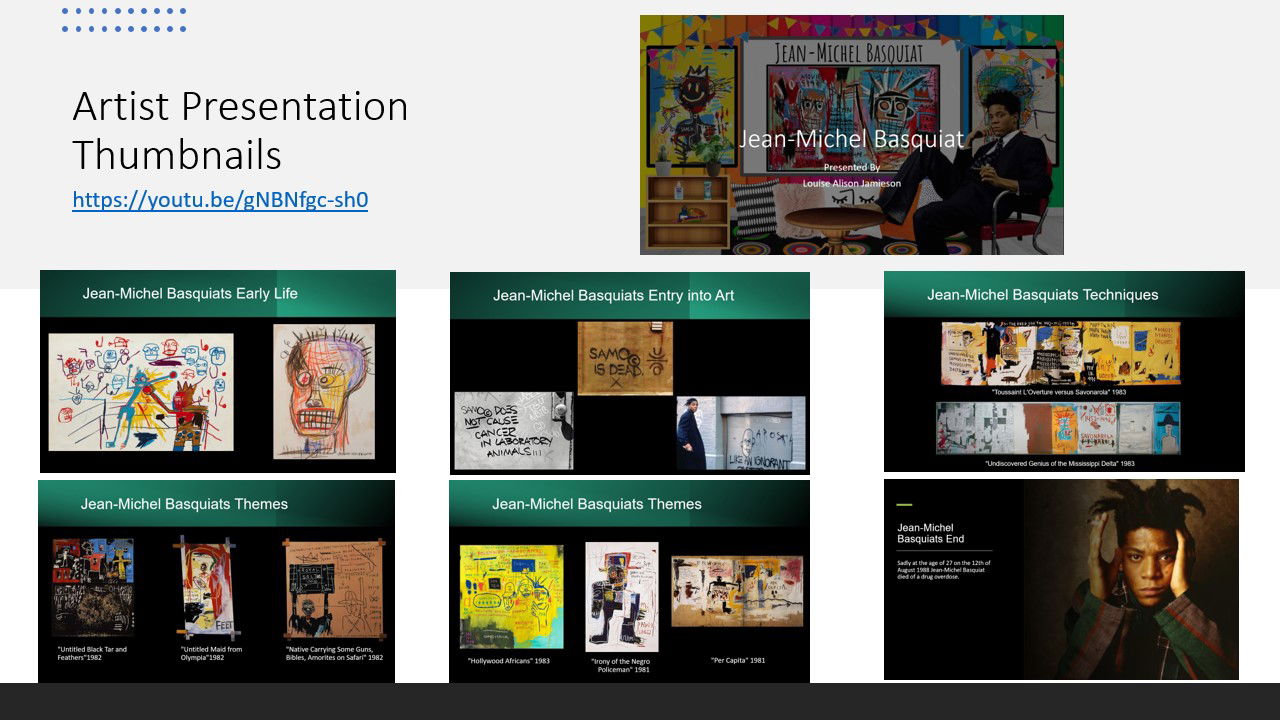The width and height of the screenshot is (1280, 720).
Task: Select the Jean-Michel Basquiat title slide thumbnail
Action: pyautogui.click(x=851, y=135)
